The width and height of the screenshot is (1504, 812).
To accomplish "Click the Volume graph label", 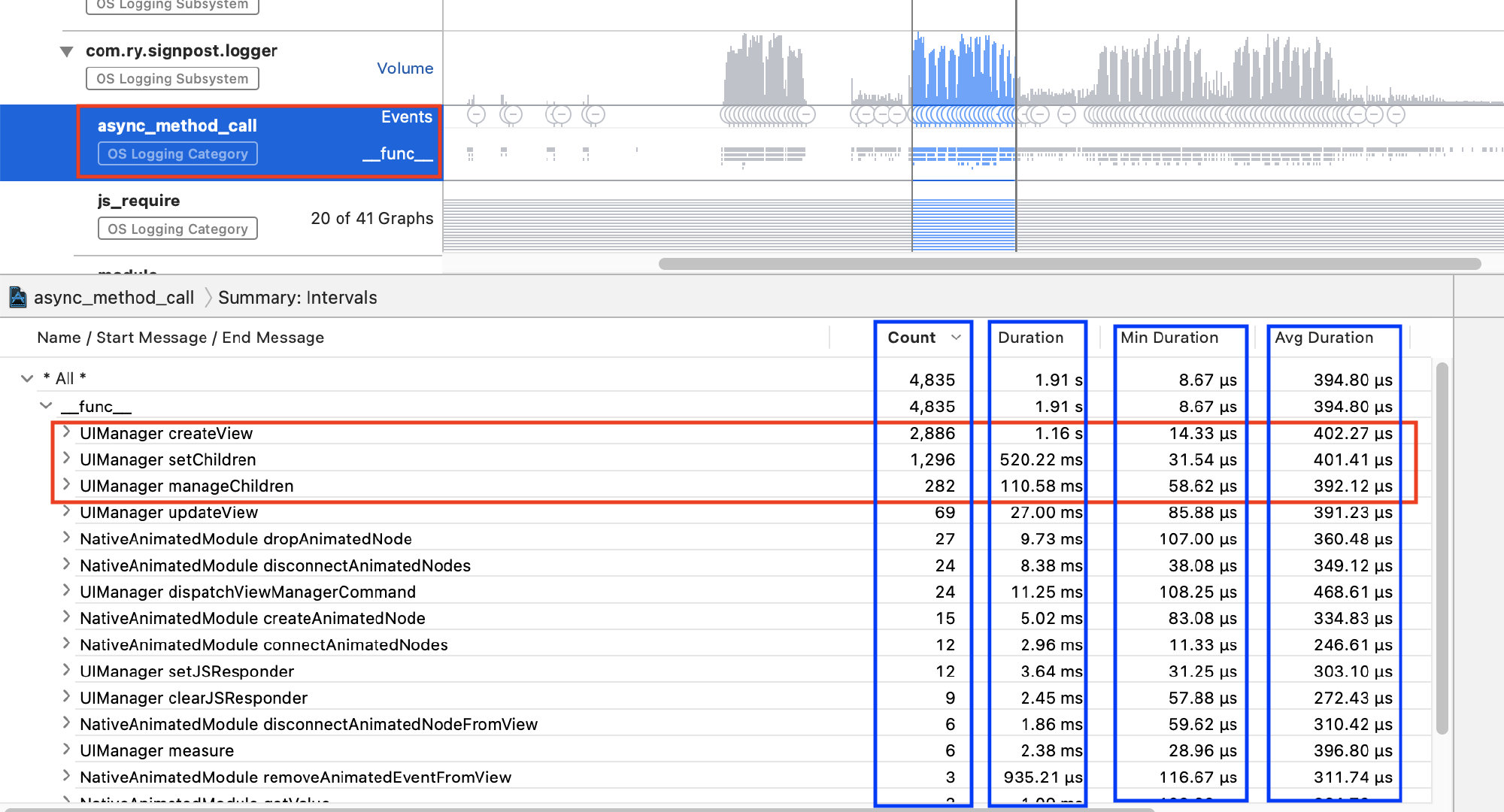I will (405, 68).
